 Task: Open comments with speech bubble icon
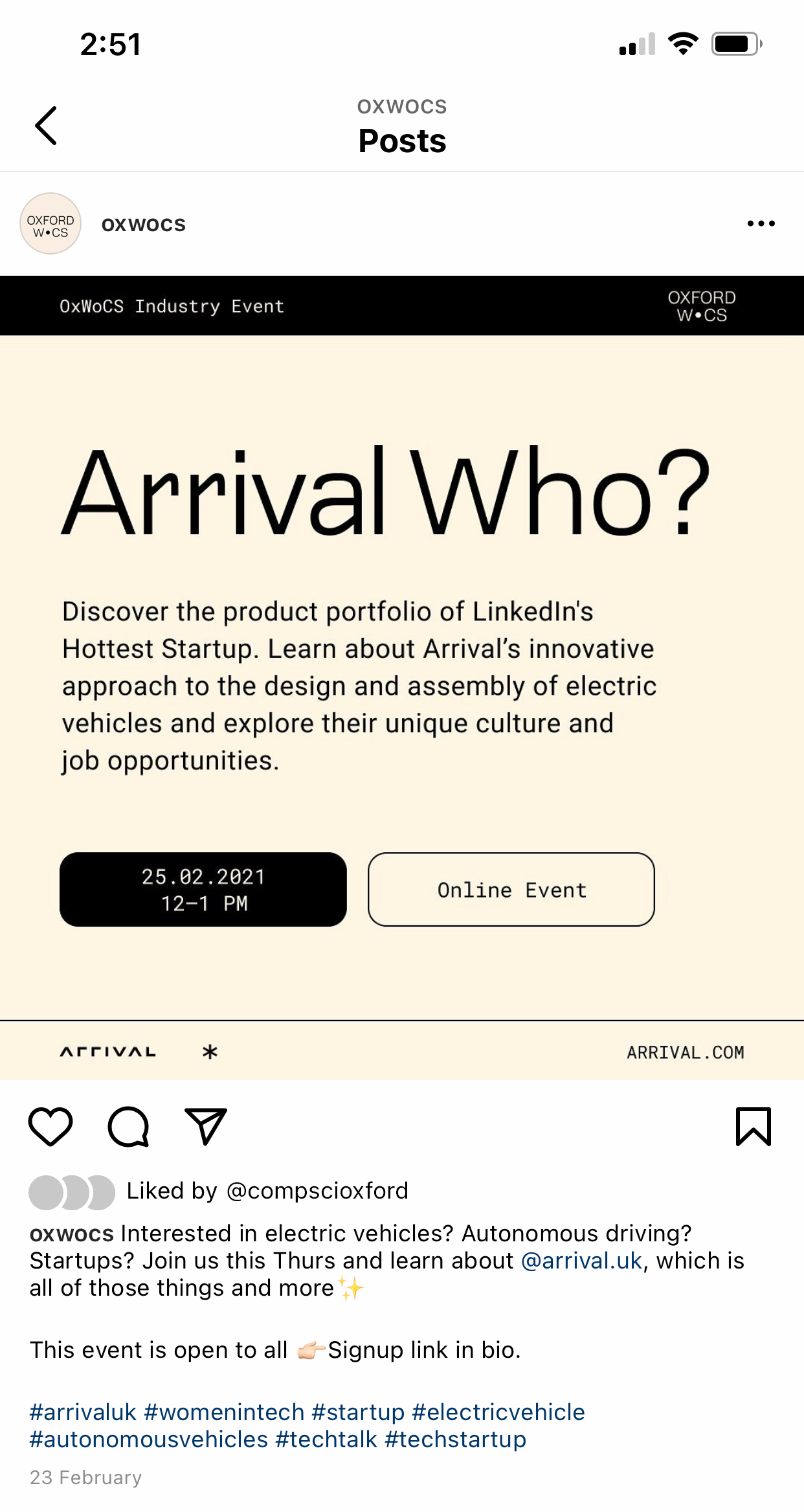pyautogui.click(x=128, y=1127)
